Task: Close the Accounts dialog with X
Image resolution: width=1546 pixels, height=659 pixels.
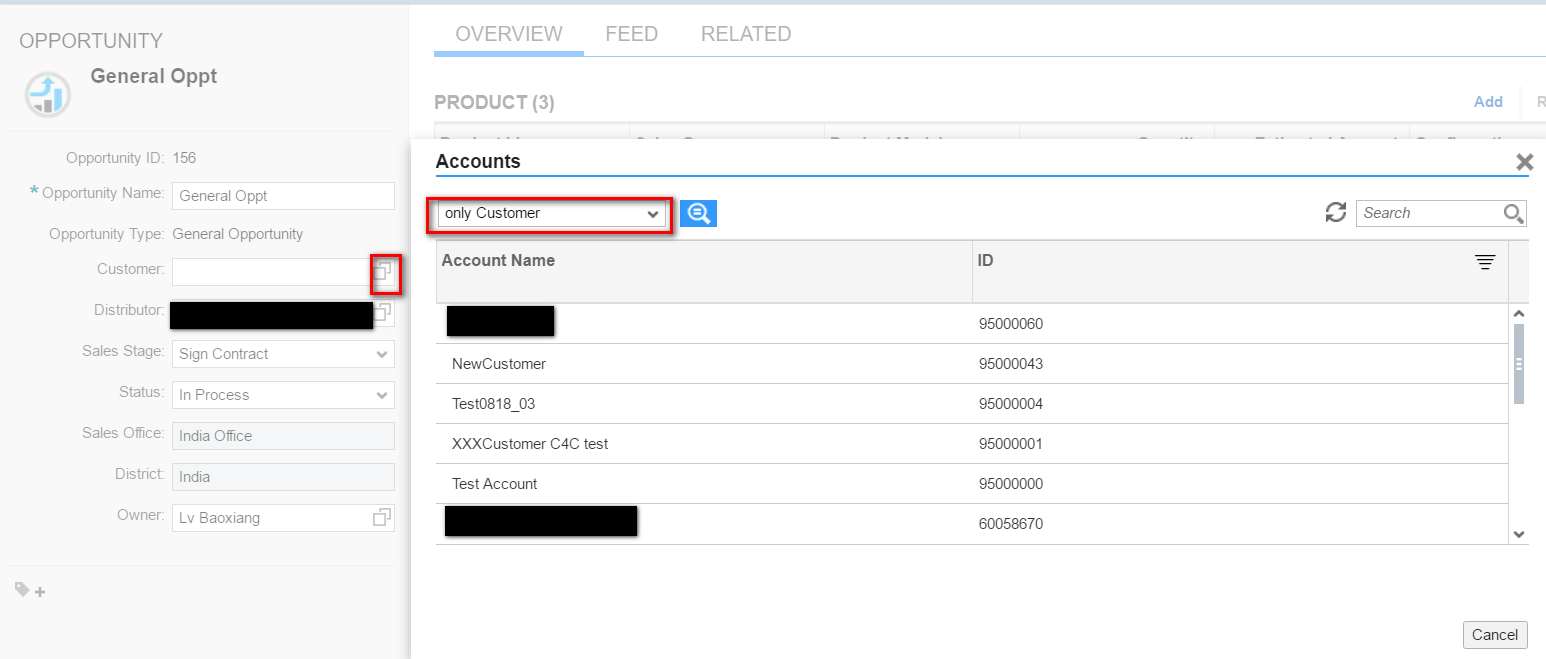Action: point(1524,162)
